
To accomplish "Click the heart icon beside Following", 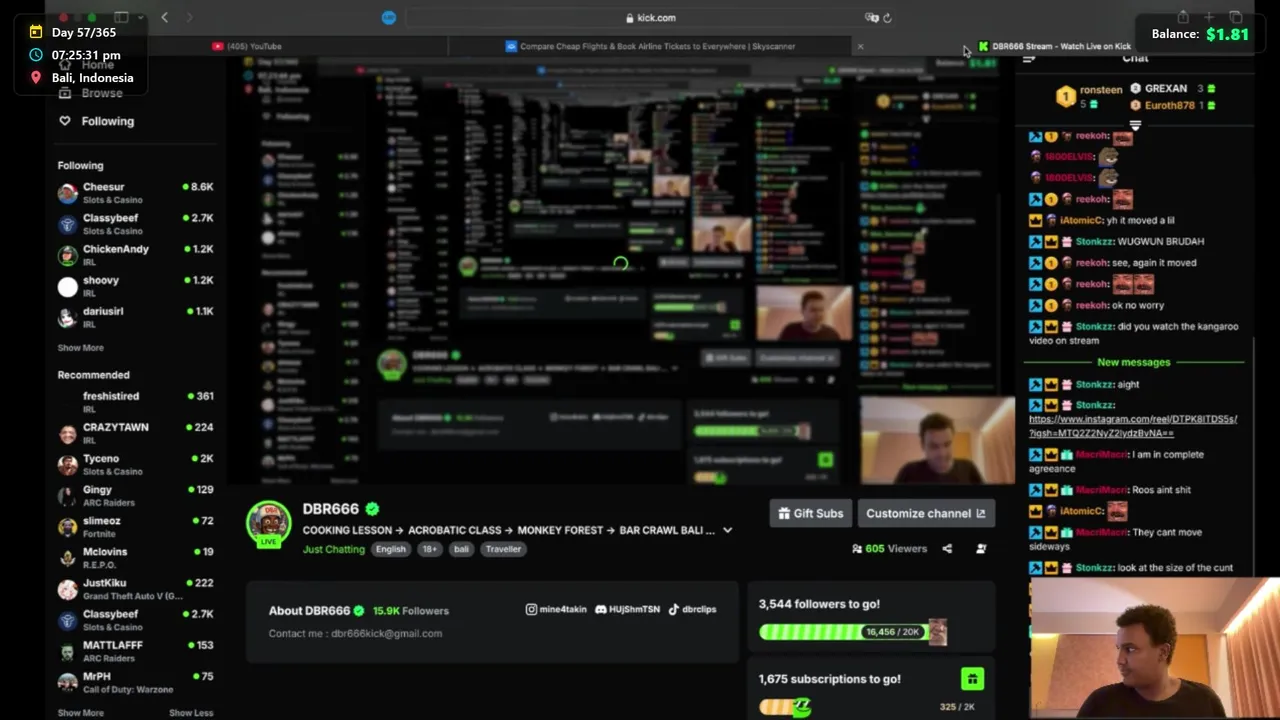I will (65, 121).
